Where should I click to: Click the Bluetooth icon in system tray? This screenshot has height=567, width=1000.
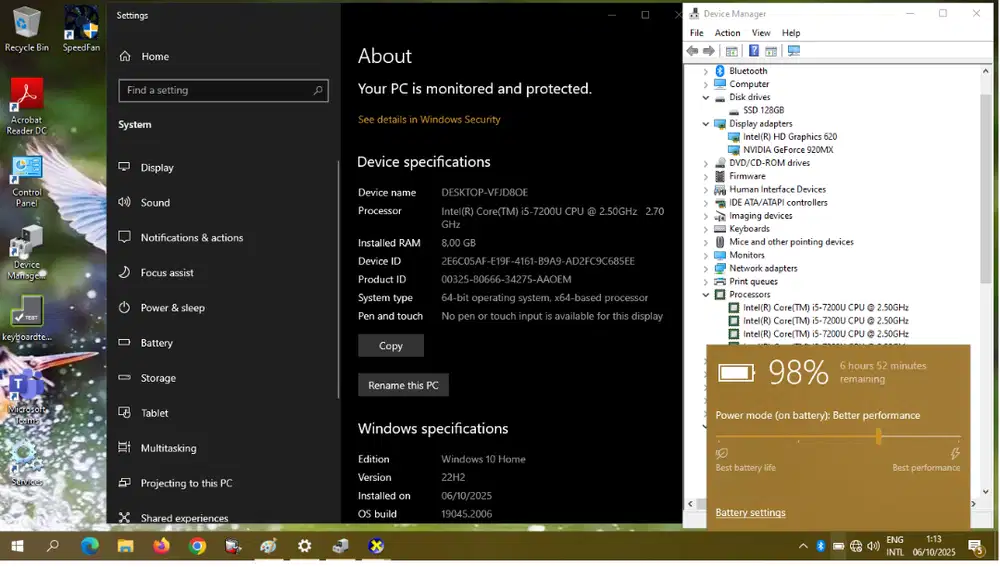[821, 546]
